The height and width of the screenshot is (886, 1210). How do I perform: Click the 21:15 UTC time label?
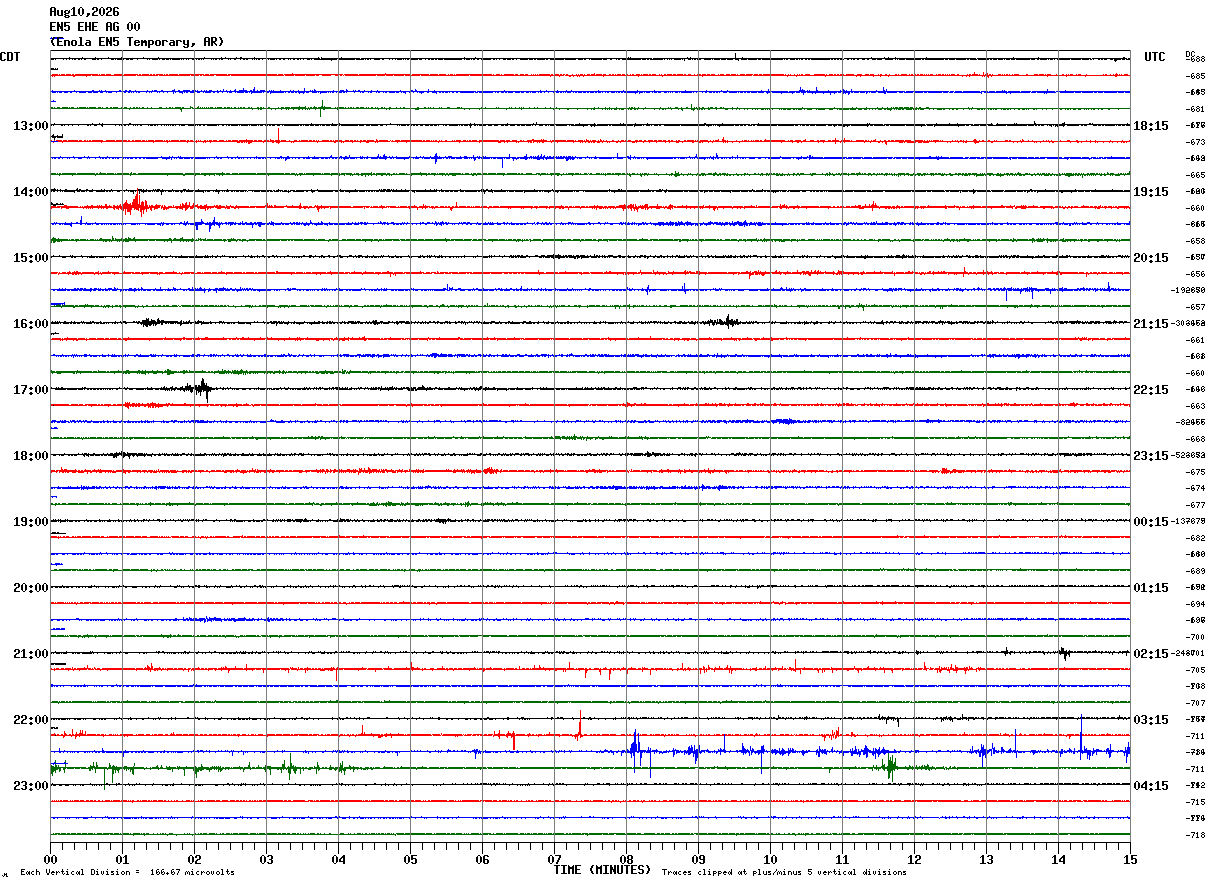[1150, 324]
